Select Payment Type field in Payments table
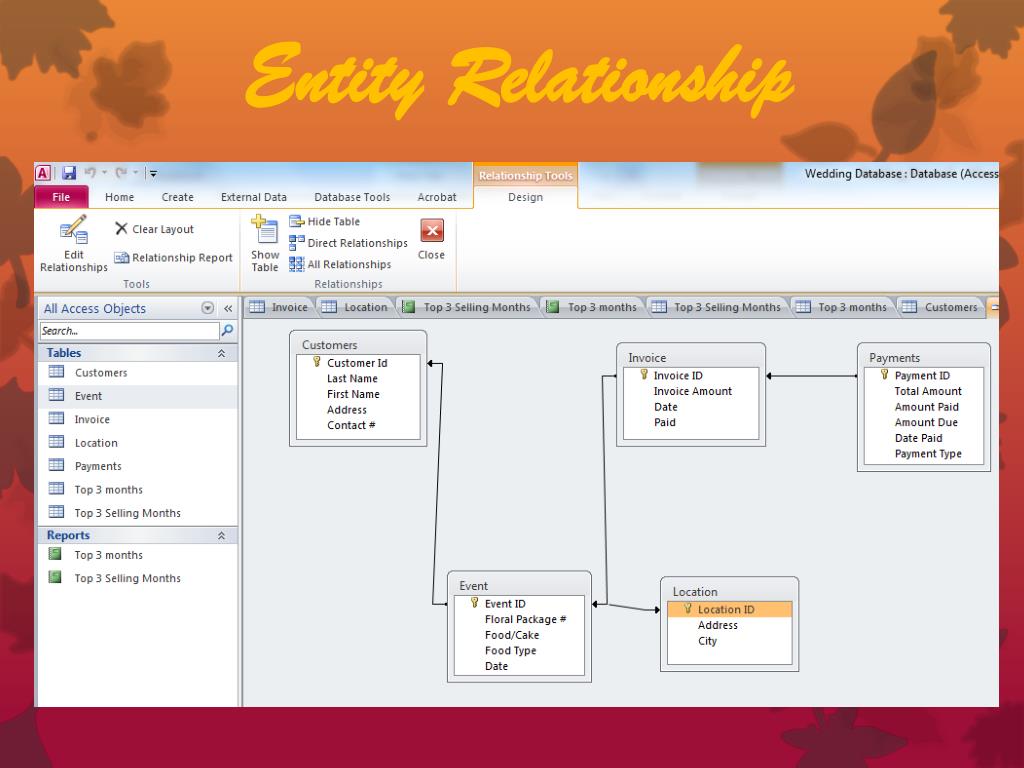 [927, 454]
